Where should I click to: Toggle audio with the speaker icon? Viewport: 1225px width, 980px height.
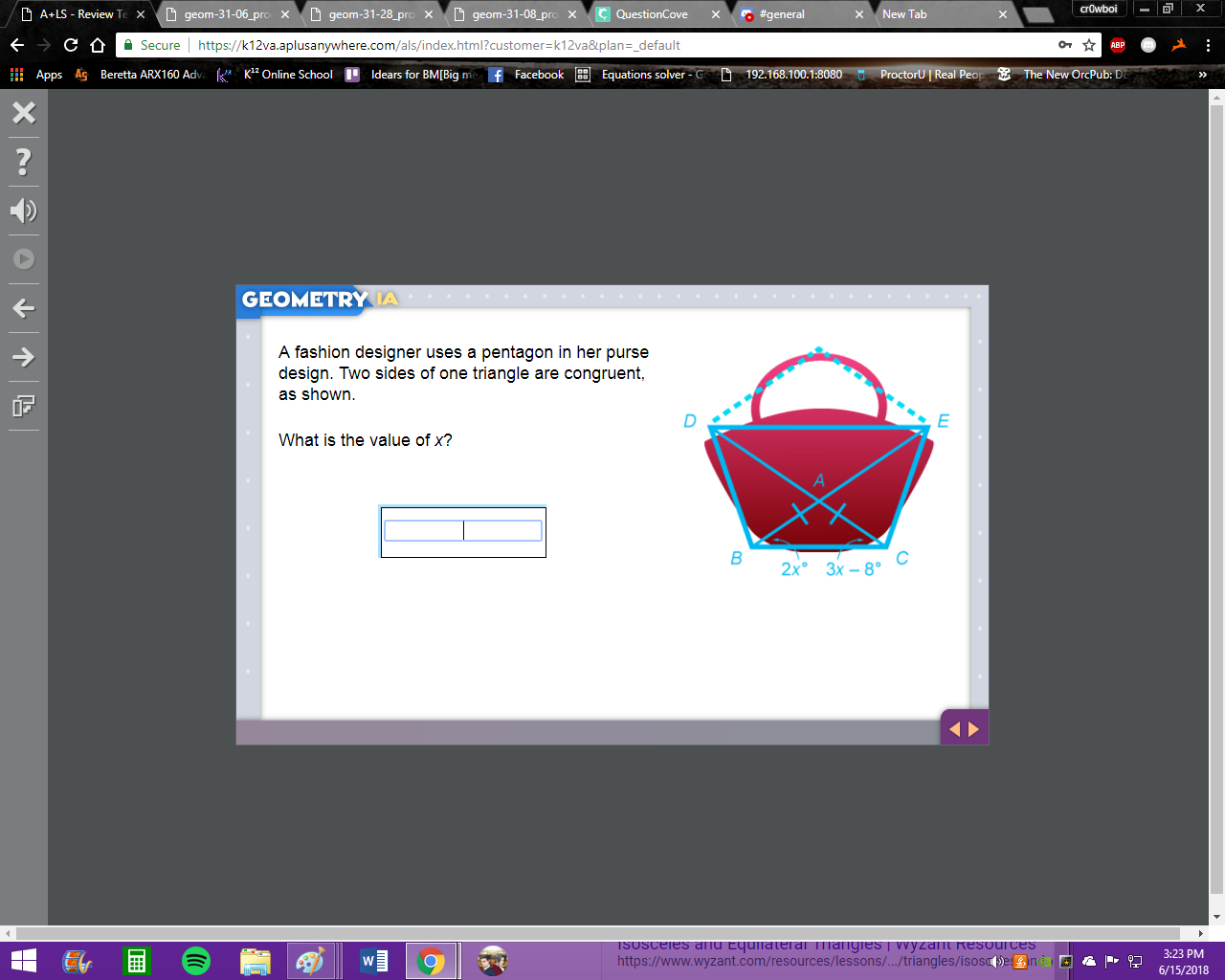click(24, 211)
